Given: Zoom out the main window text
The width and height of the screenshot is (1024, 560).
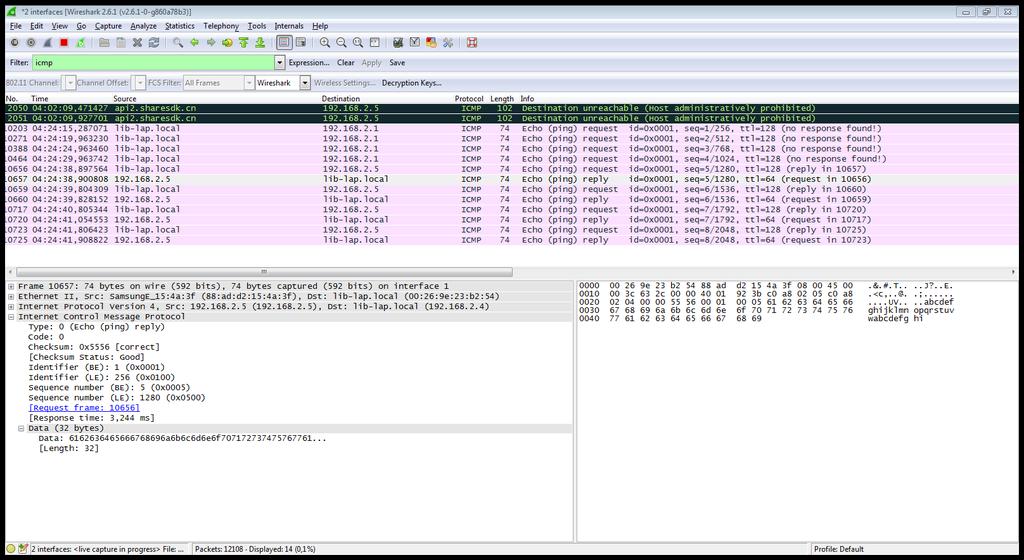Looking at the screenshot, I should tap(341, 42).
